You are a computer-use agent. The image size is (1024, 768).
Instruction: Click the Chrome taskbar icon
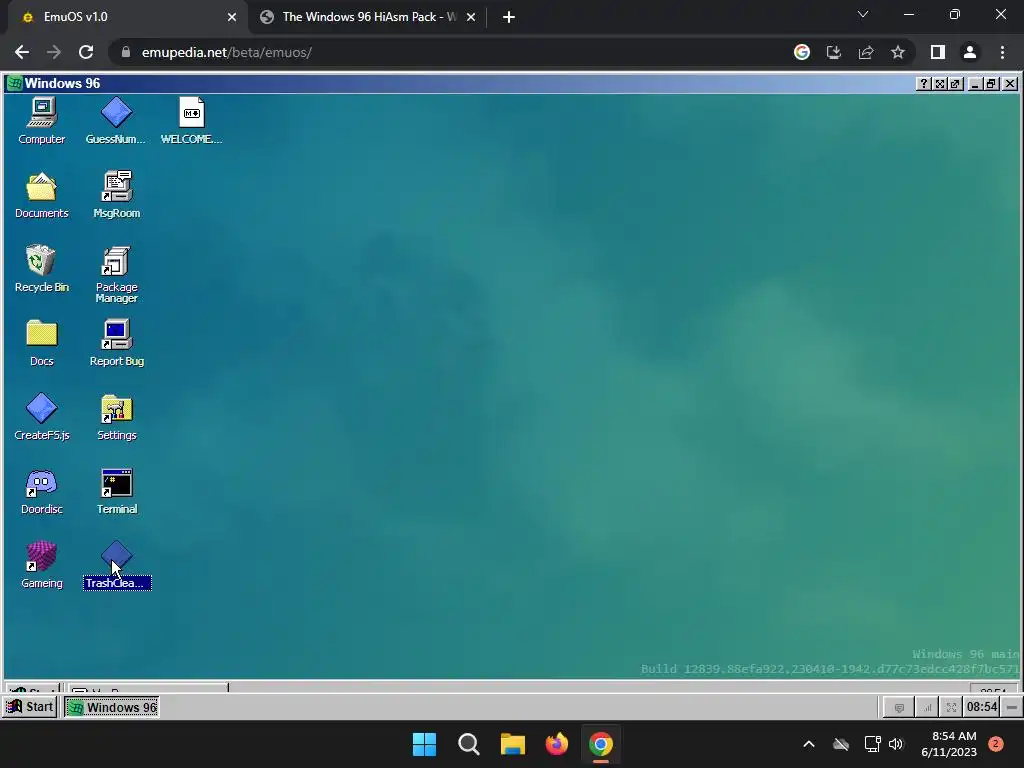coord(601,744)
